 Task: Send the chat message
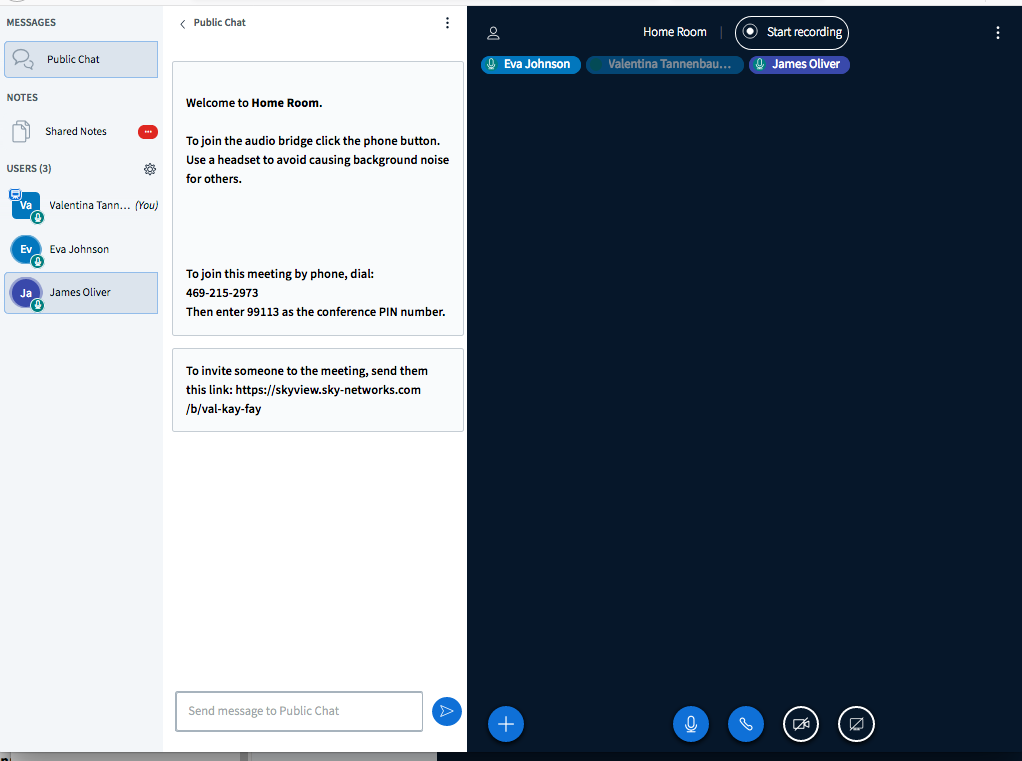click(x=446, y=711)
